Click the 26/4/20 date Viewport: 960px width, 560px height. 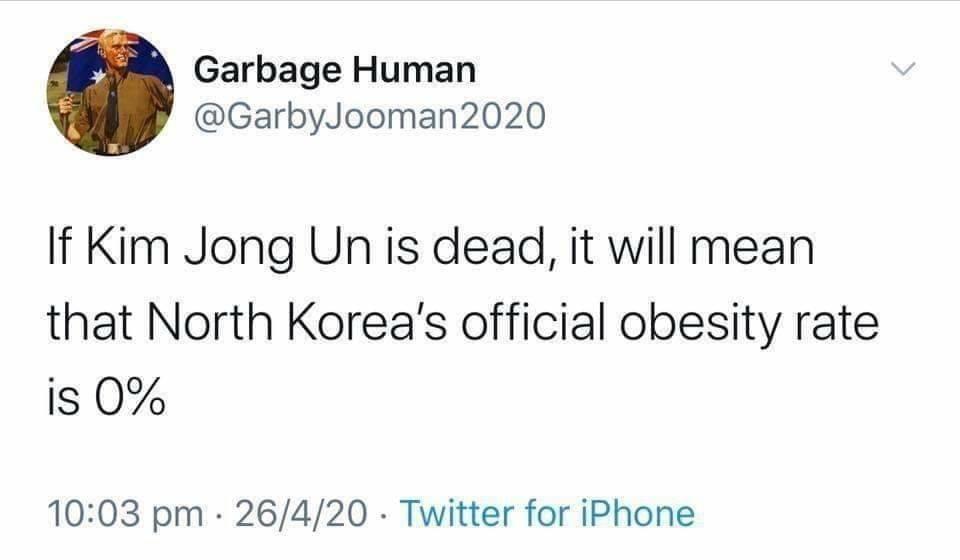301,513
